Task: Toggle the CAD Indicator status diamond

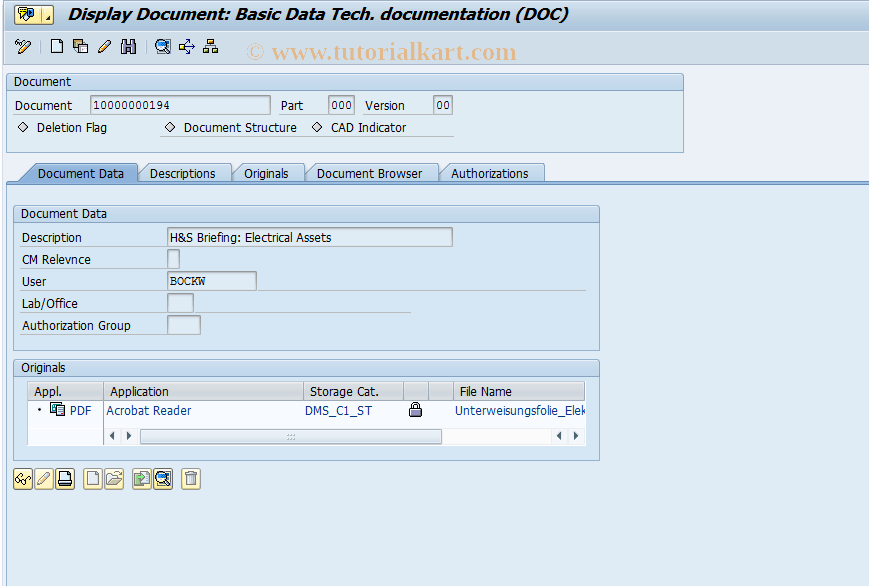Action: pyautogui.click(x=317, y=127)
